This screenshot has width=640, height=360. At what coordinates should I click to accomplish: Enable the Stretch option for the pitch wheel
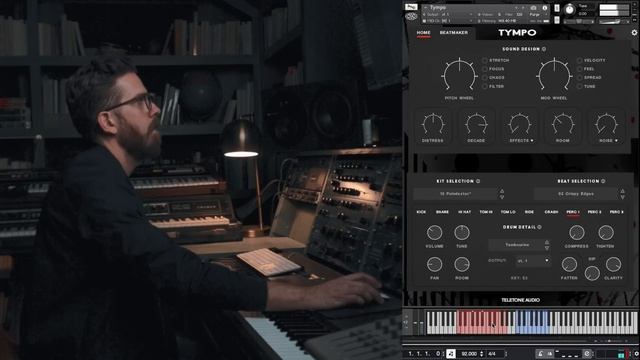[484, 60]
